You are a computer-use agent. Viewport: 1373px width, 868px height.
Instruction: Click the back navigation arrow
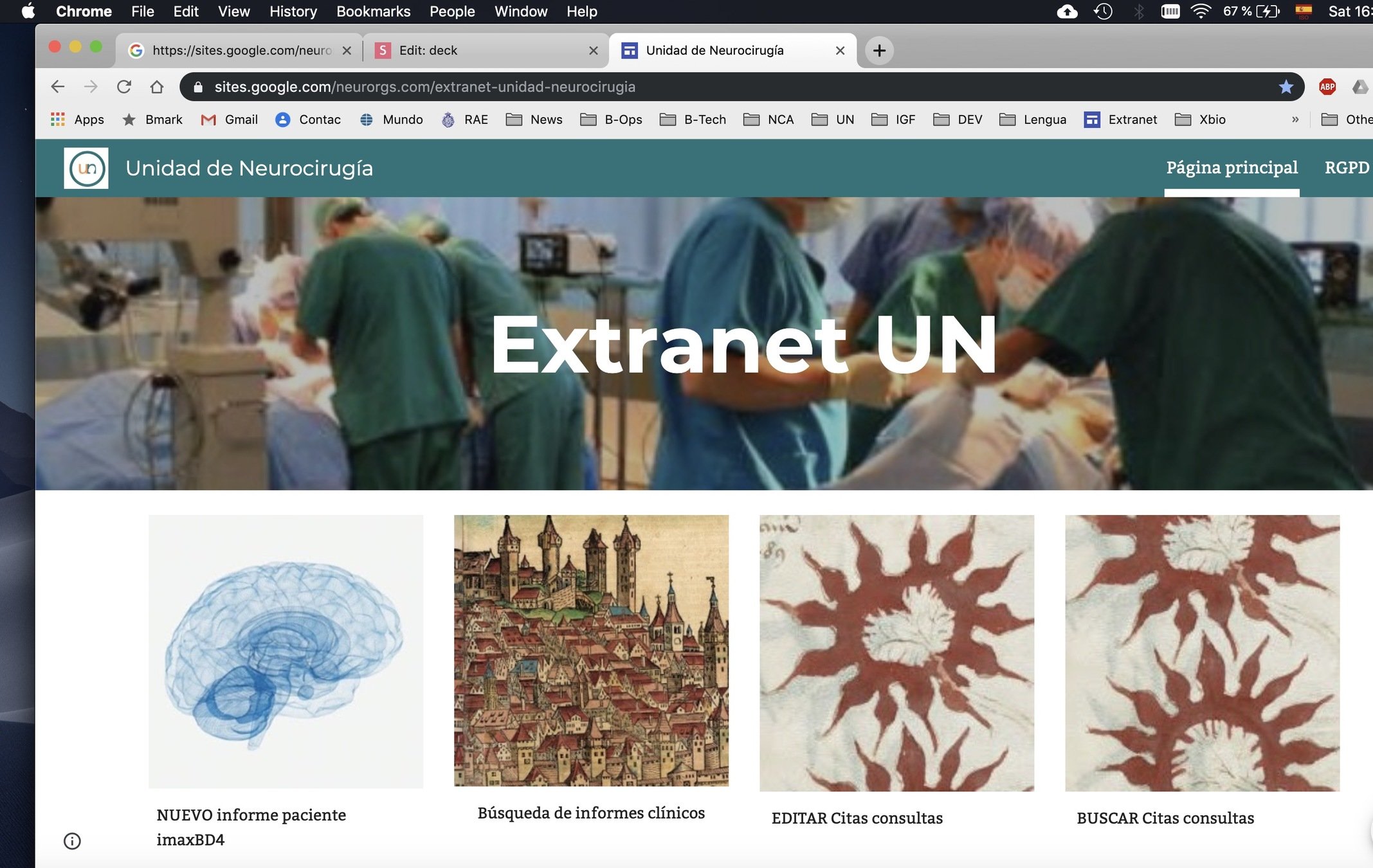(x=58, y=87)
